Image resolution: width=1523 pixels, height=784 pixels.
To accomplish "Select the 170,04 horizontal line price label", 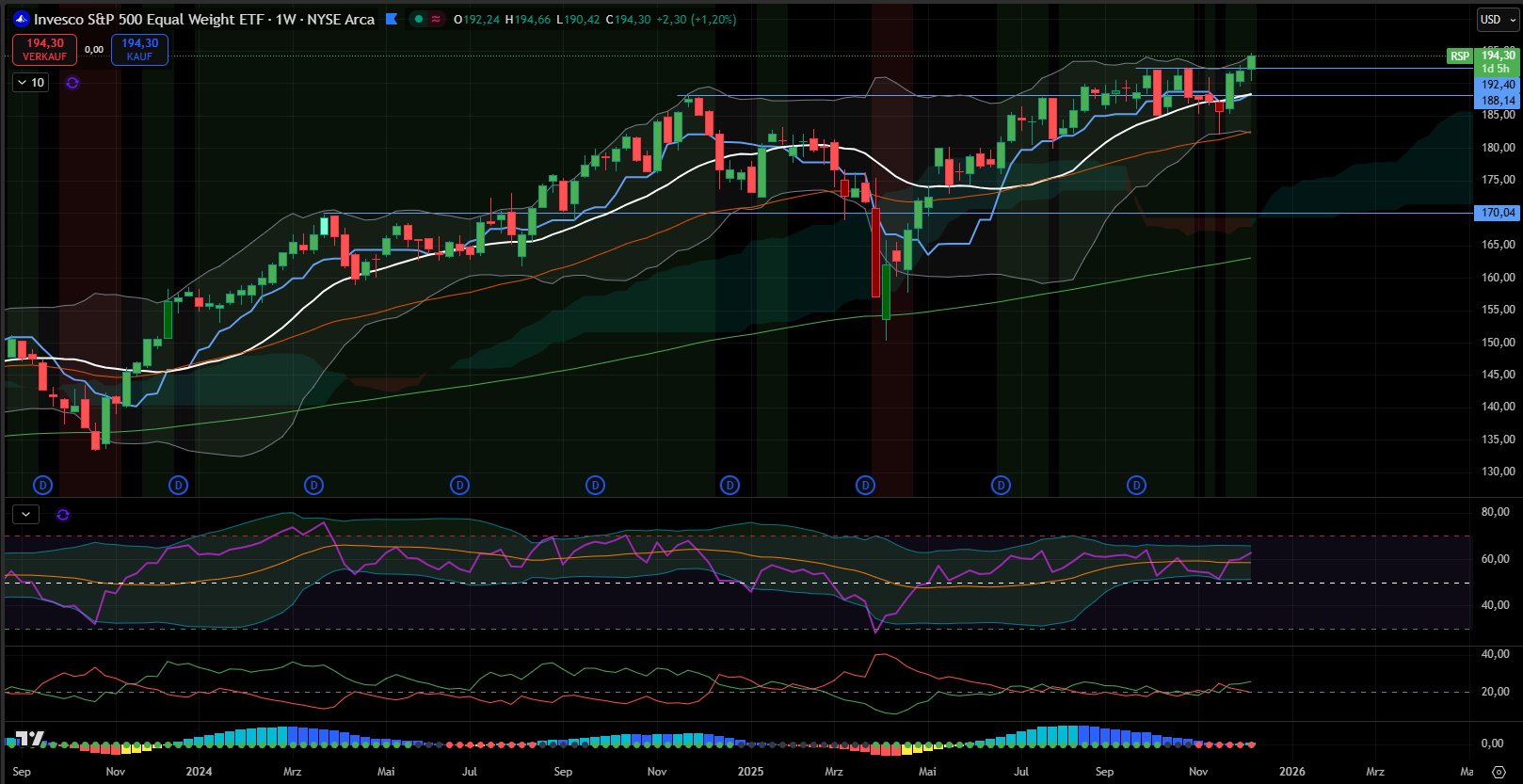I will (x=1498, y=213).
